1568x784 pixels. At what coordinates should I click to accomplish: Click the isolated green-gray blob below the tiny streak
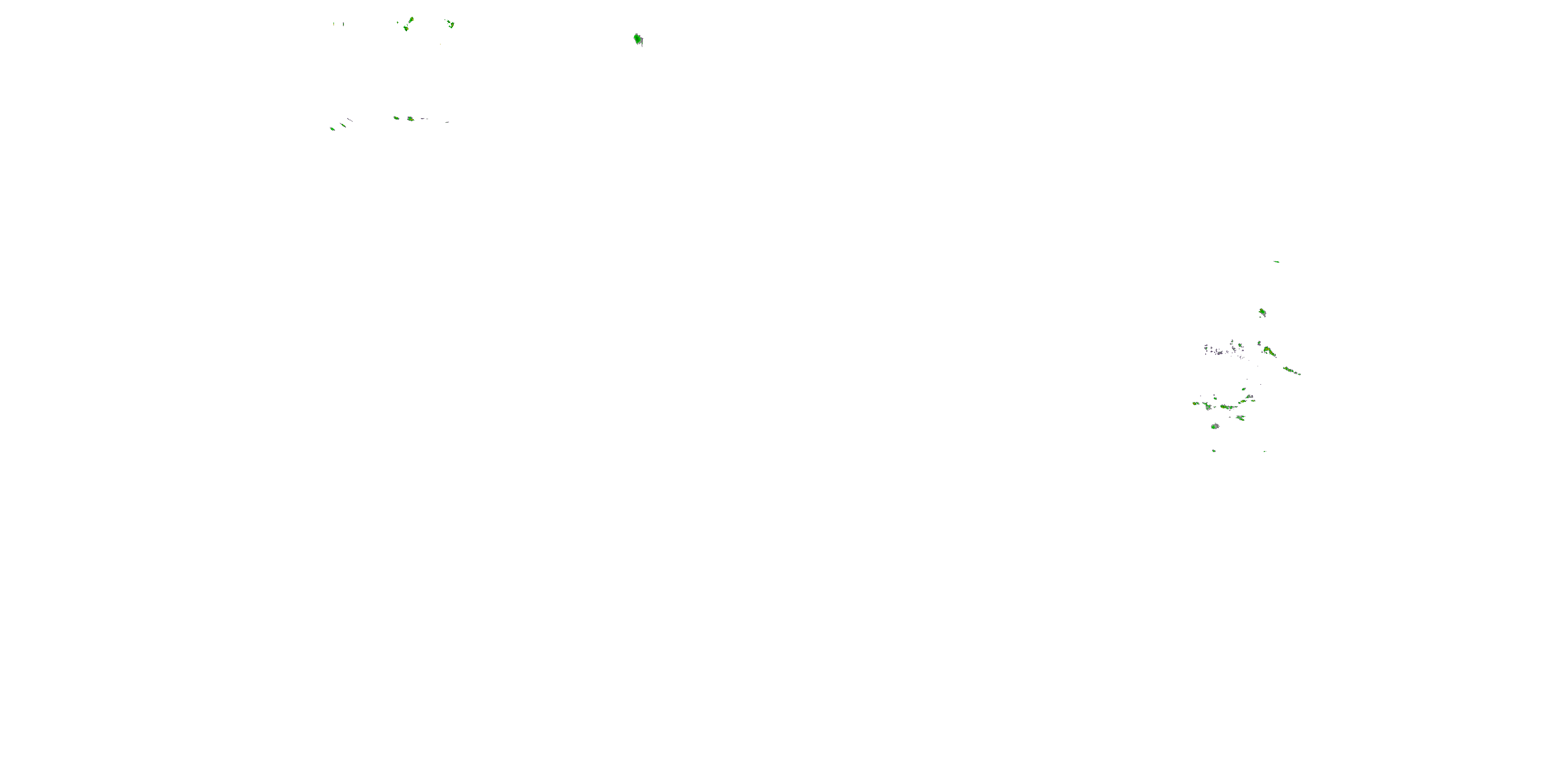[1262, 313]
